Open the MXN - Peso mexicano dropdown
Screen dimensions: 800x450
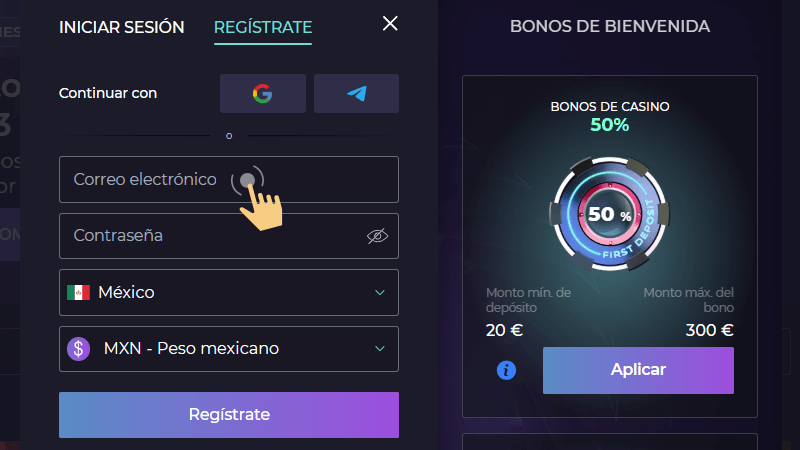click(228, 349)
